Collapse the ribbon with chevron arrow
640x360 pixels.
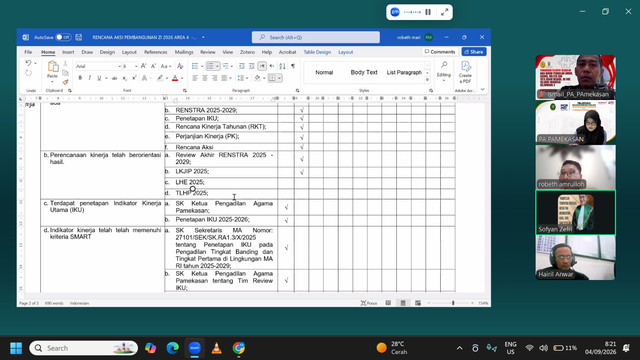482,89
